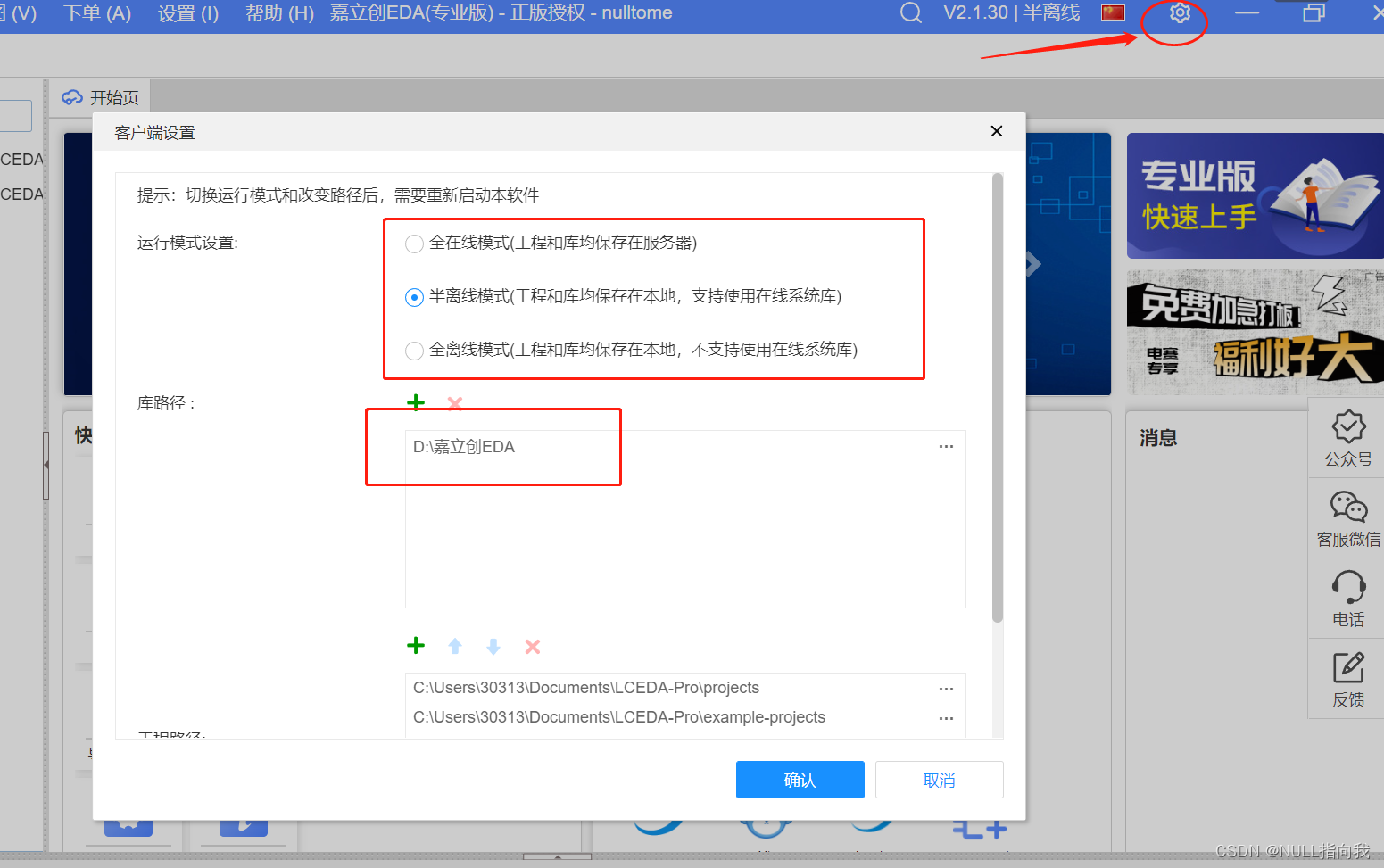1384x868 pixels.
Task: Add a library path with green plus
Action: [x=416, y=402]
